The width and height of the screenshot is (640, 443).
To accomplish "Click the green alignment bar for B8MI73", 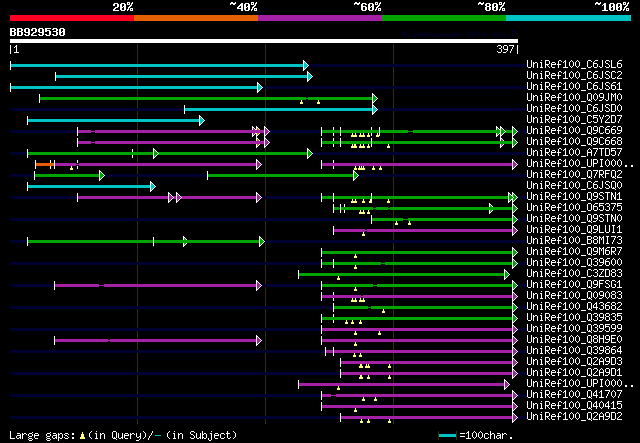I will click(144, 242).
